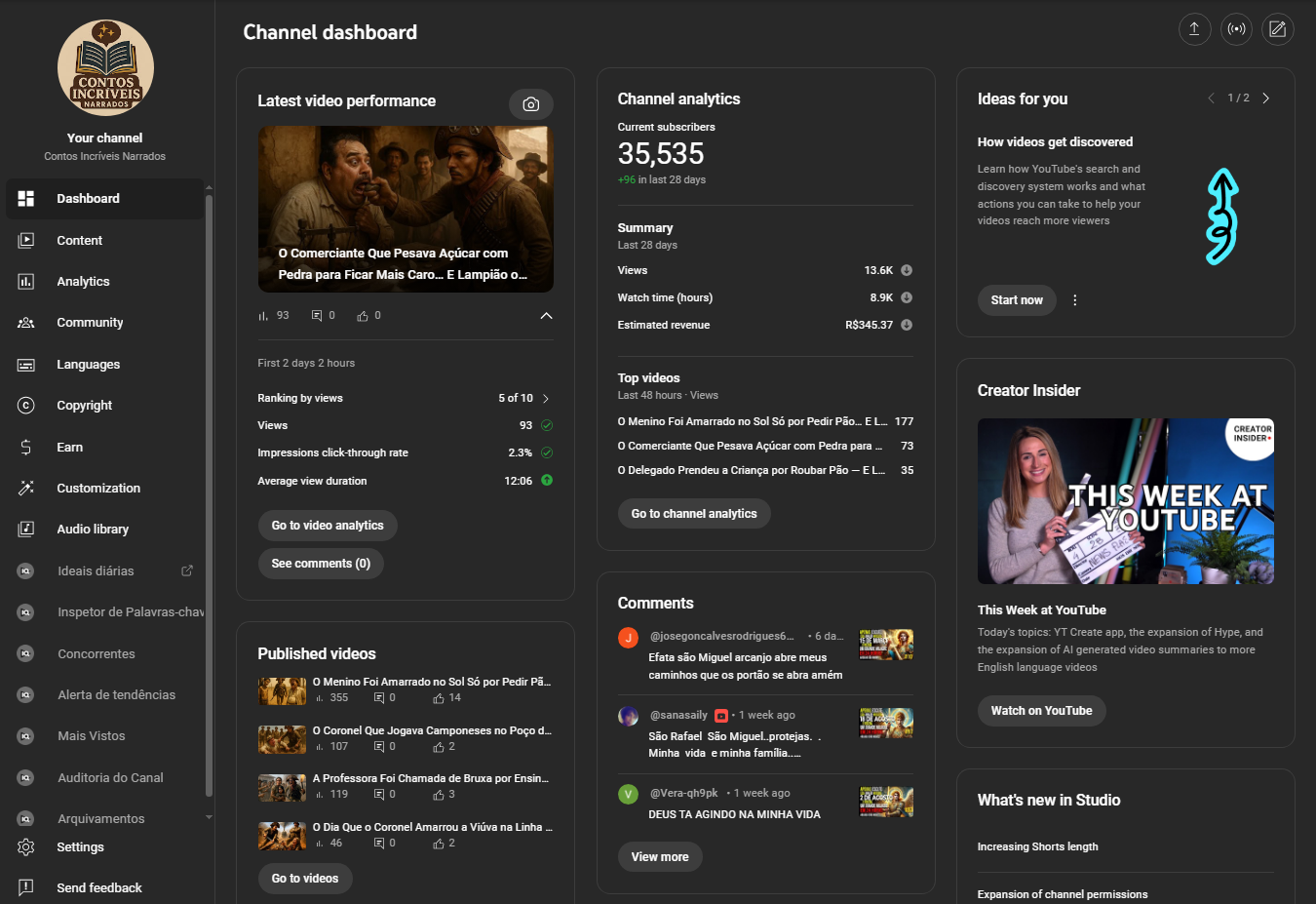The image size is (1316, 904).
Task: Click View more comments button
Action: coord(660,857)
